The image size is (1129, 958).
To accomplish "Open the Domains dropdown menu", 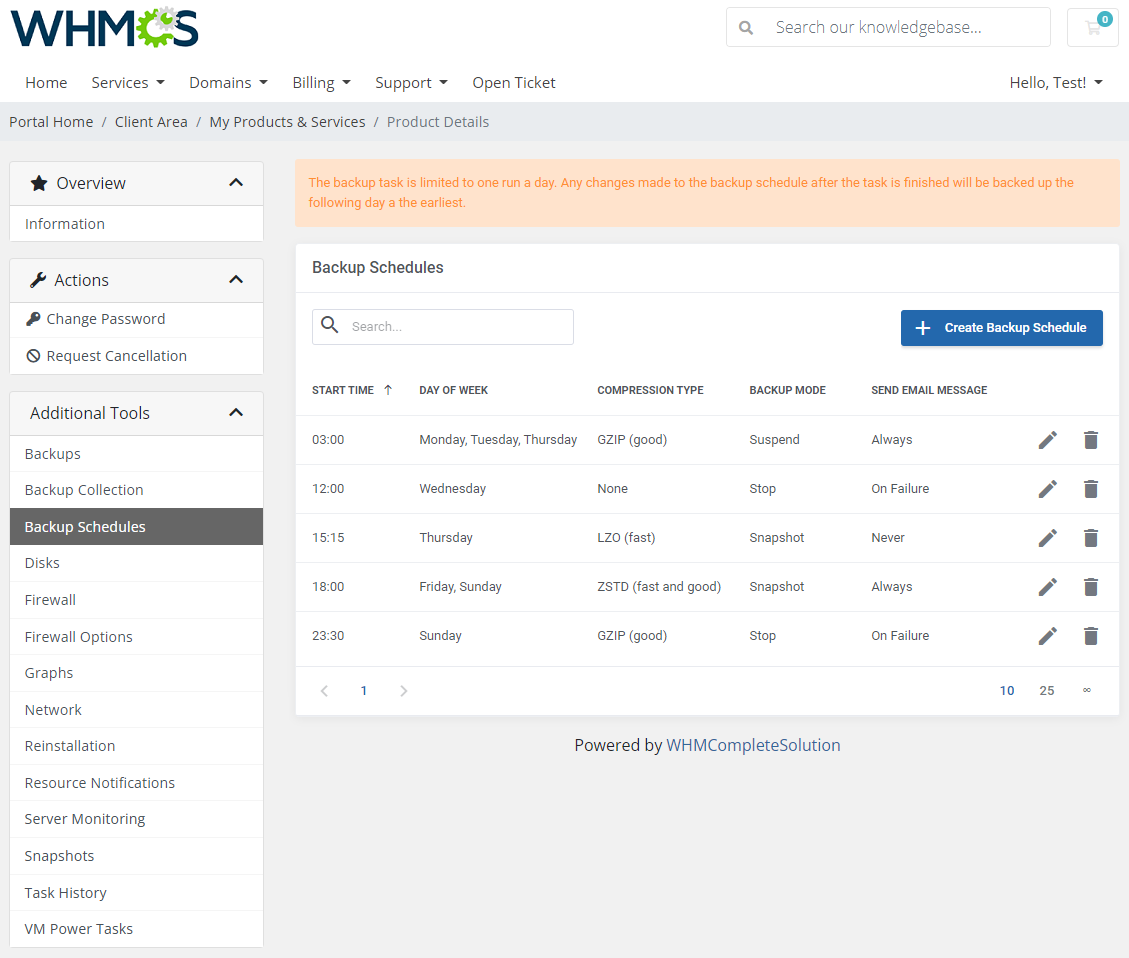I will coord(228,83).
